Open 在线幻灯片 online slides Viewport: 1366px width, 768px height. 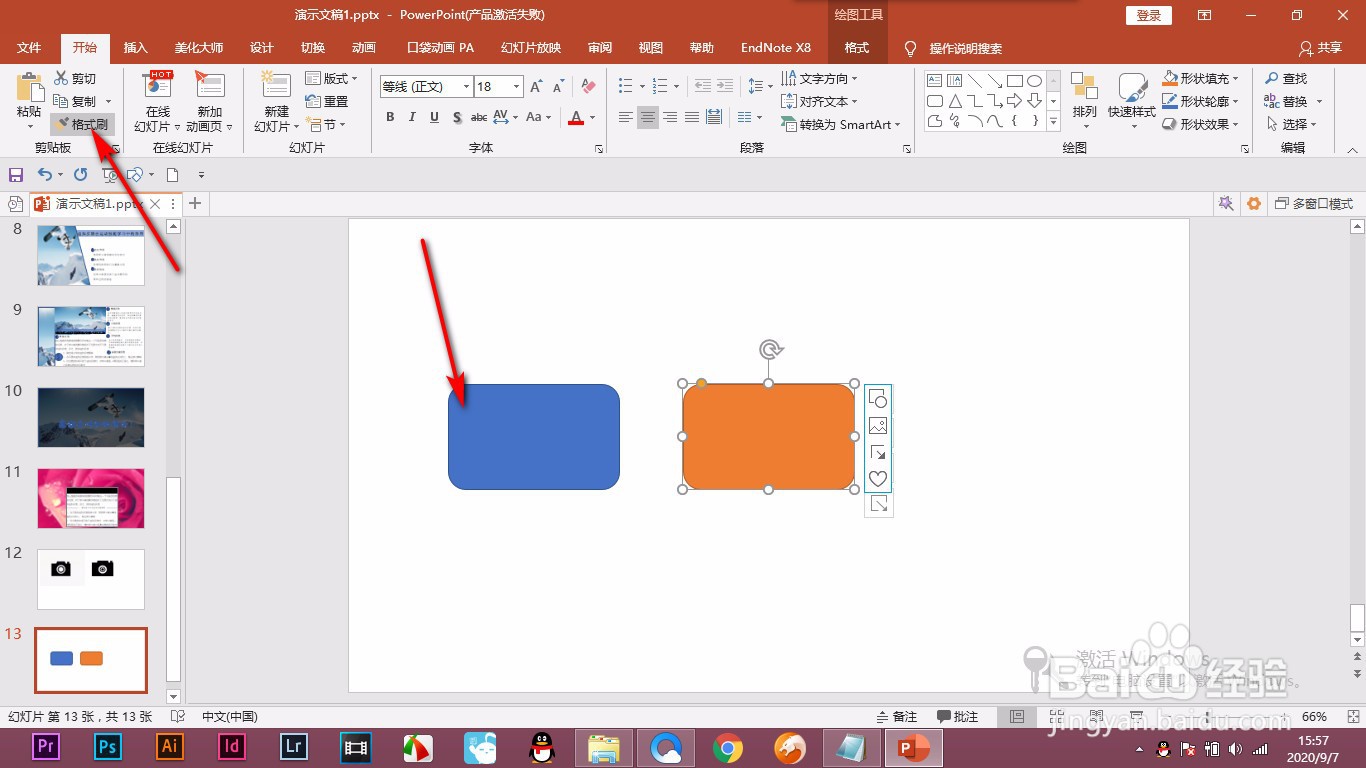[x=158, y=102]
